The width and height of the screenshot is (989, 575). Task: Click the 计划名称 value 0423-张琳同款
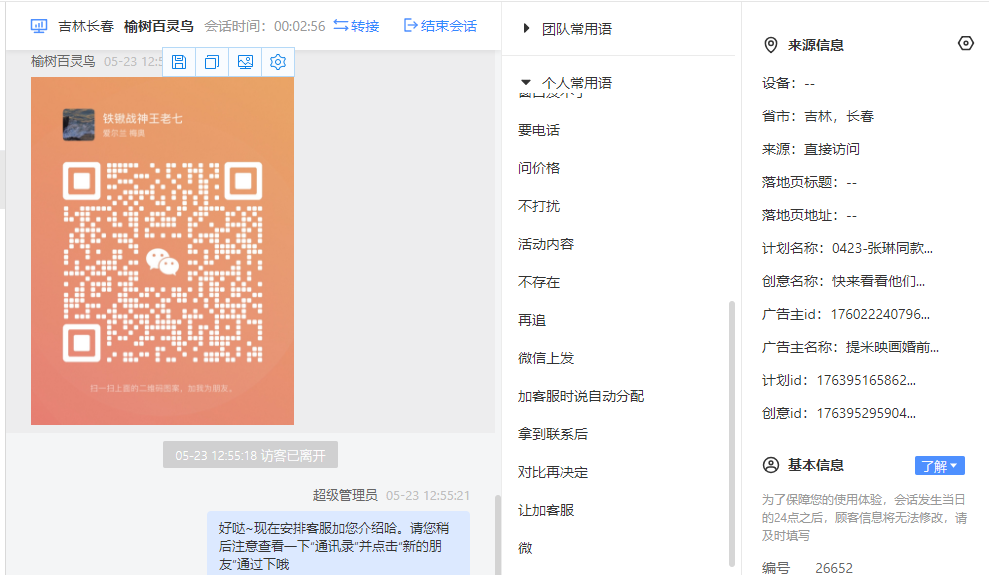(882, 248)
